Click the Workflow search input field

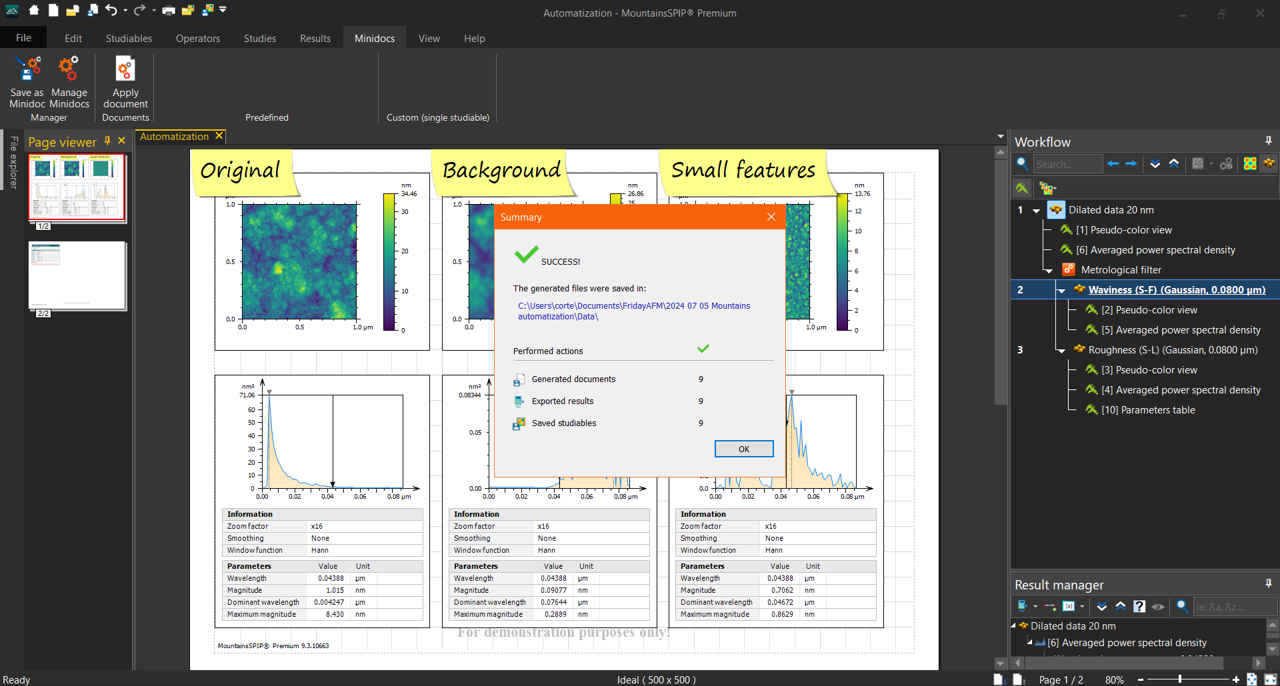pos(1068,164)
